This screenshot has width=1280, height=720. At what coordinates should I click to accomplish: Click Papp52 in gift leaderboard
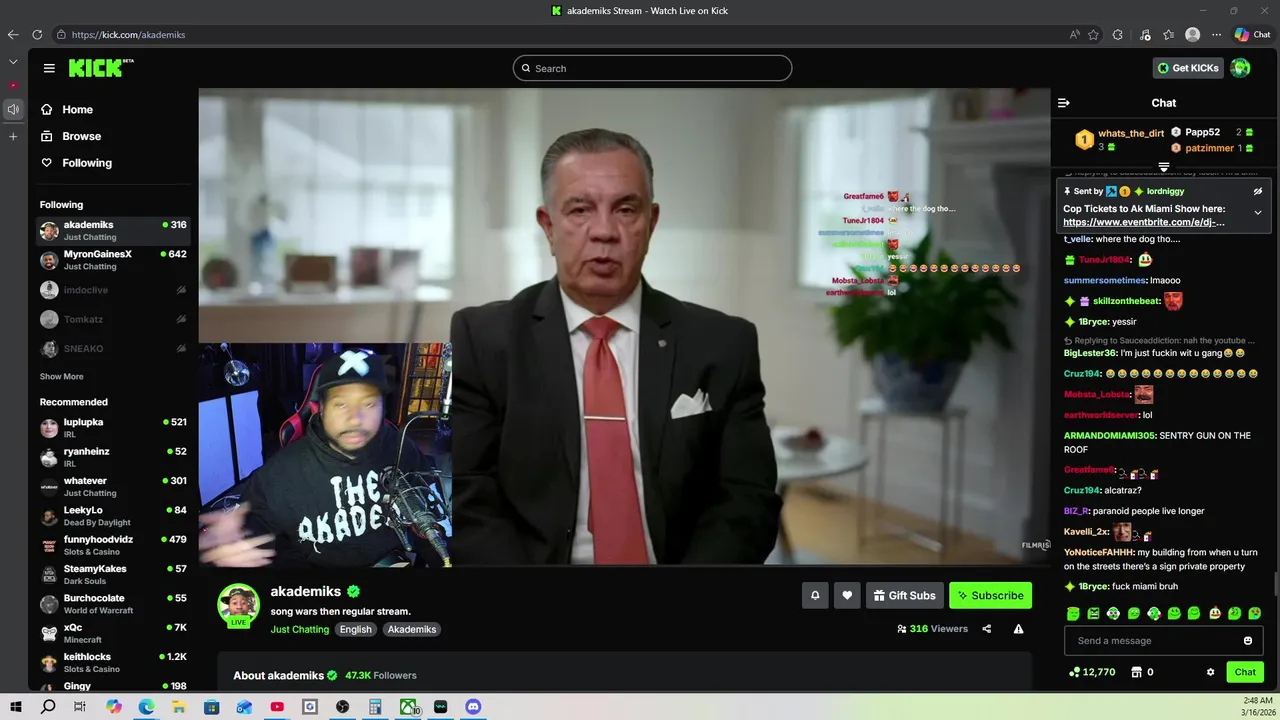tap(1202, 132)
